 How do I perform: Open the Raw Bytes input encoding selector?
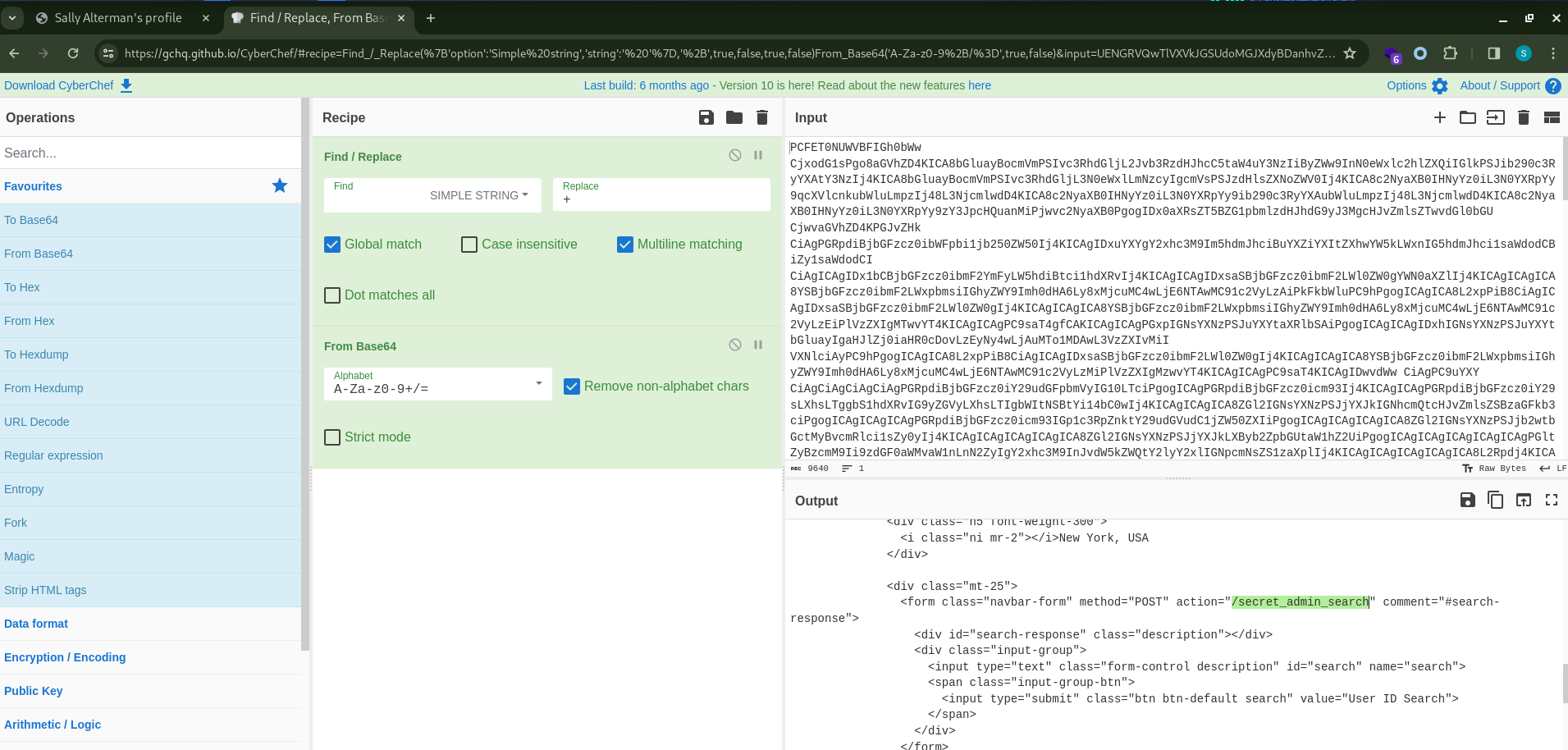[1495, 469]
